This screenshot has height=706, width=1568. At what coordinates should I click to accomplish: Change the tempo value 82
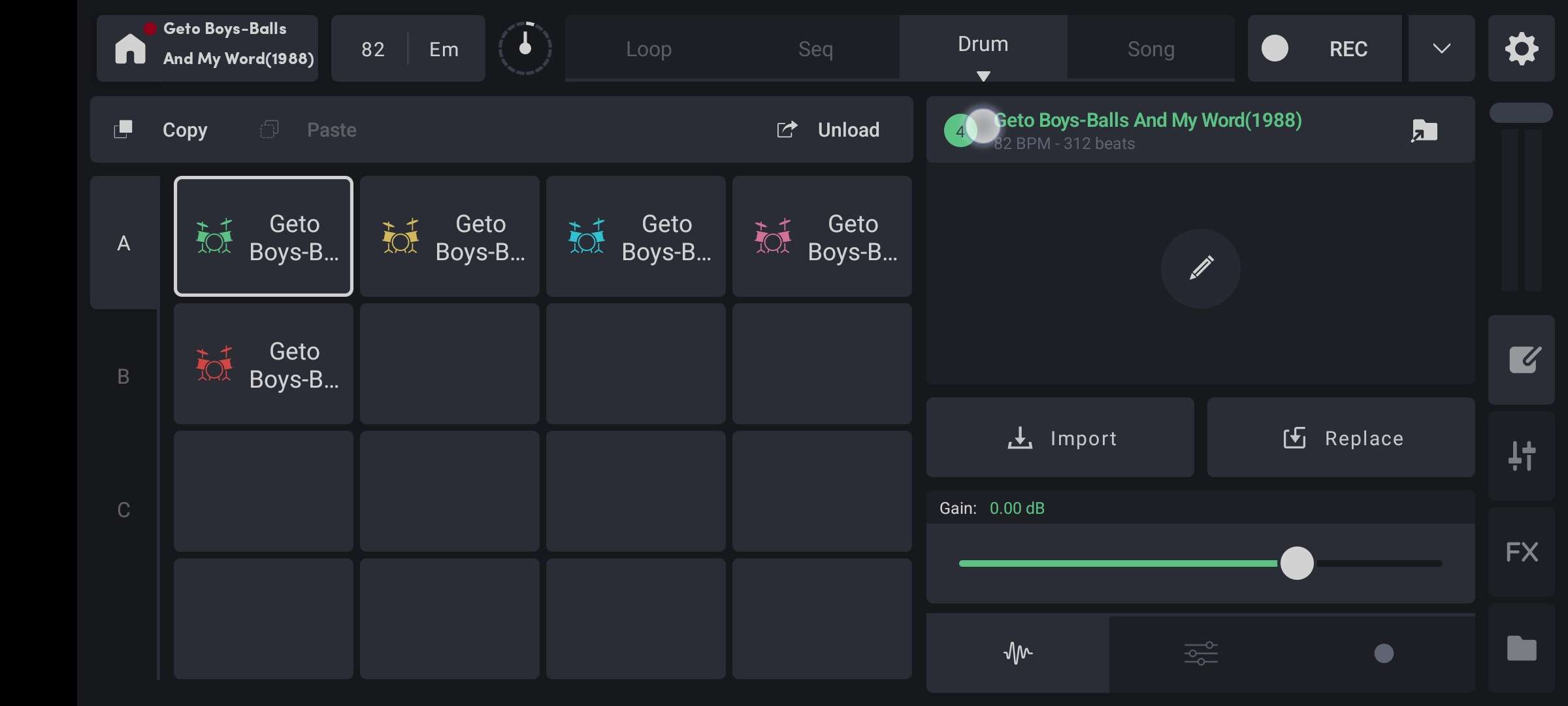372,49
